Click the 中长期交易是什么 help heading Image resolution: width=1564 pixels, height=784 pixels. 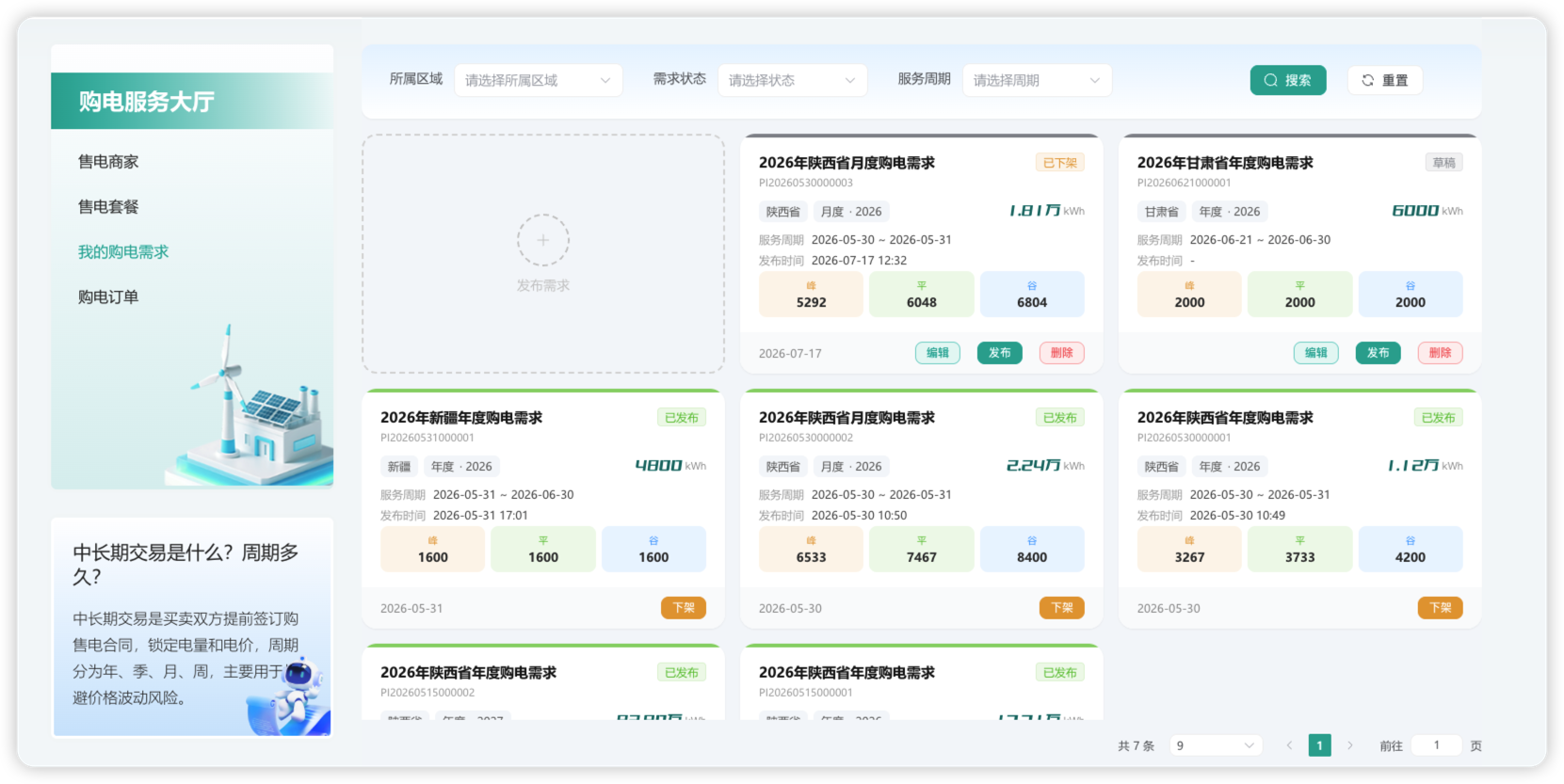[x=185, y=565]
